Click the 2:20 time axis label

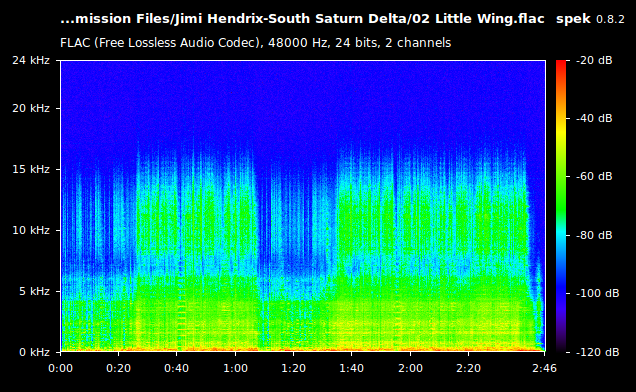point(468,368)
